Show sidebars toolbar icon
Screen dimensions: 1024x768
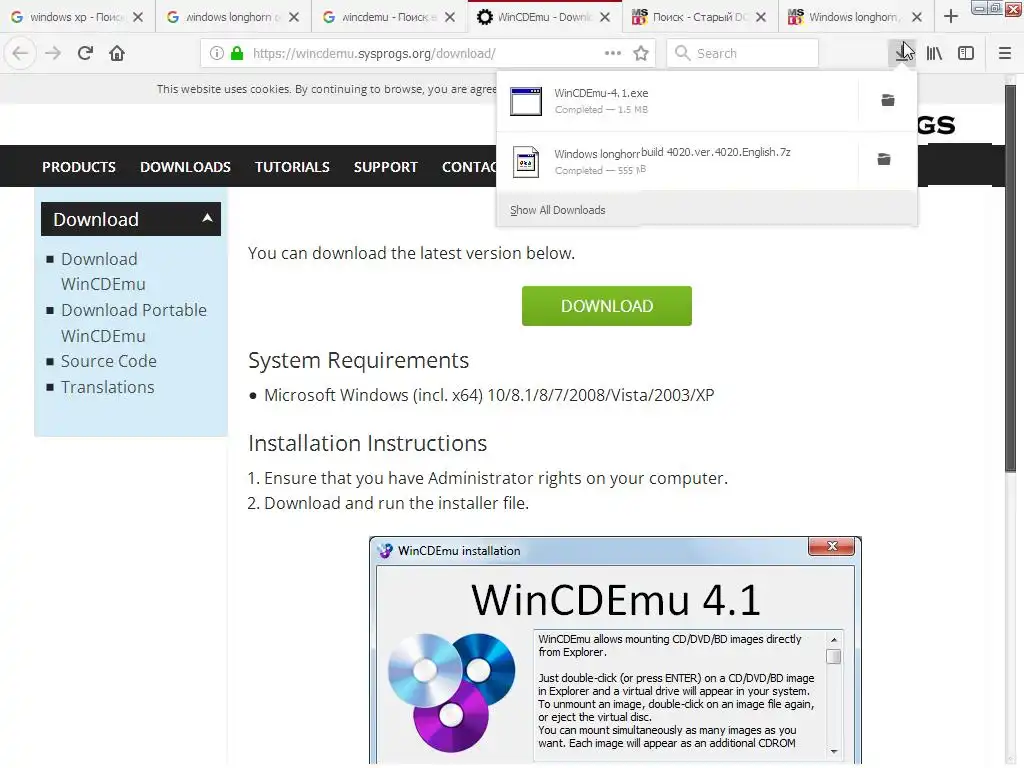pyautogui.click(x=966, y=53)
